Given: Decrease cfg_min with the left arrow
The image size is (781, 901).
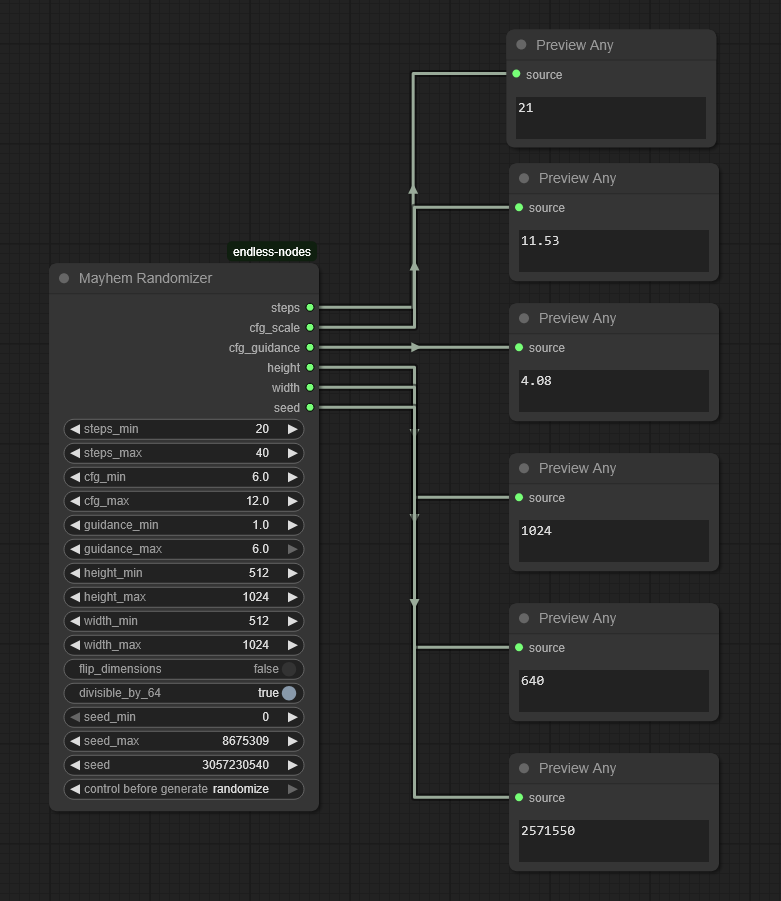Looking at the screenshot, I should pyautogui.click(x=74, y=477).
